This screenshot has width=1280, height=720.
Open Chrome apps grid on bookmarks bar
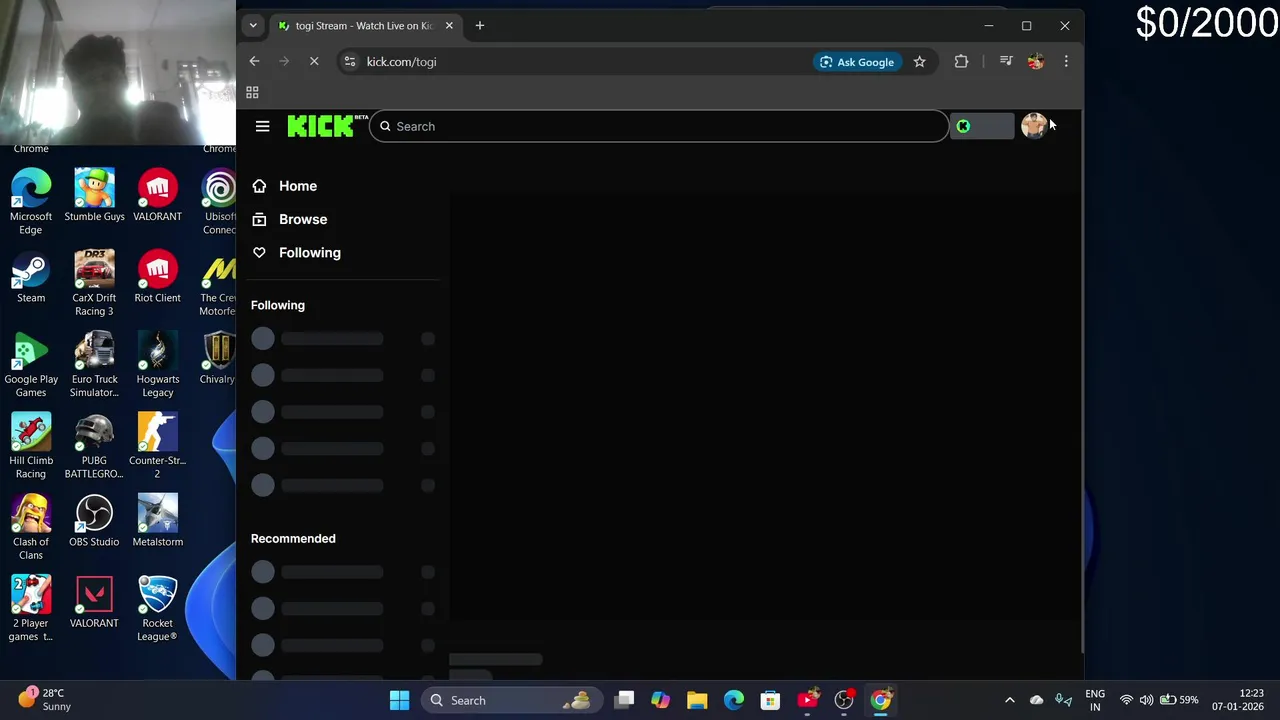coord(252,92)
